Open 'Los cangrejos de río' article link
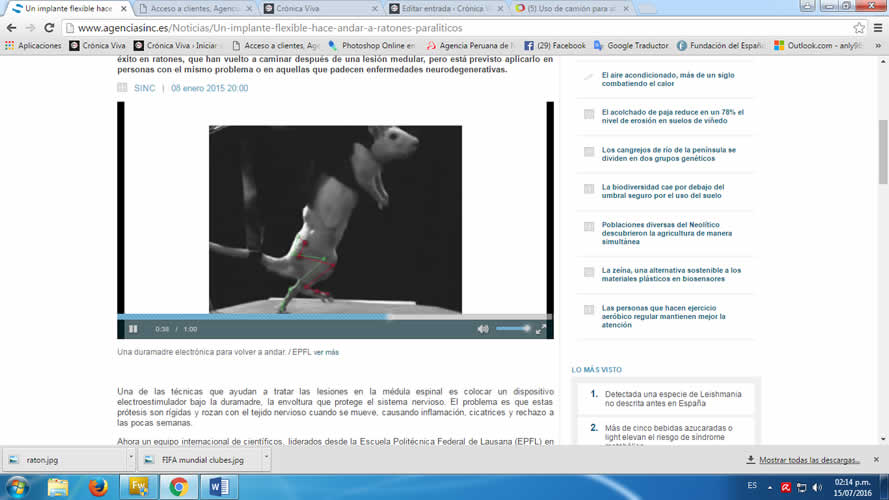 pos(668,154)
